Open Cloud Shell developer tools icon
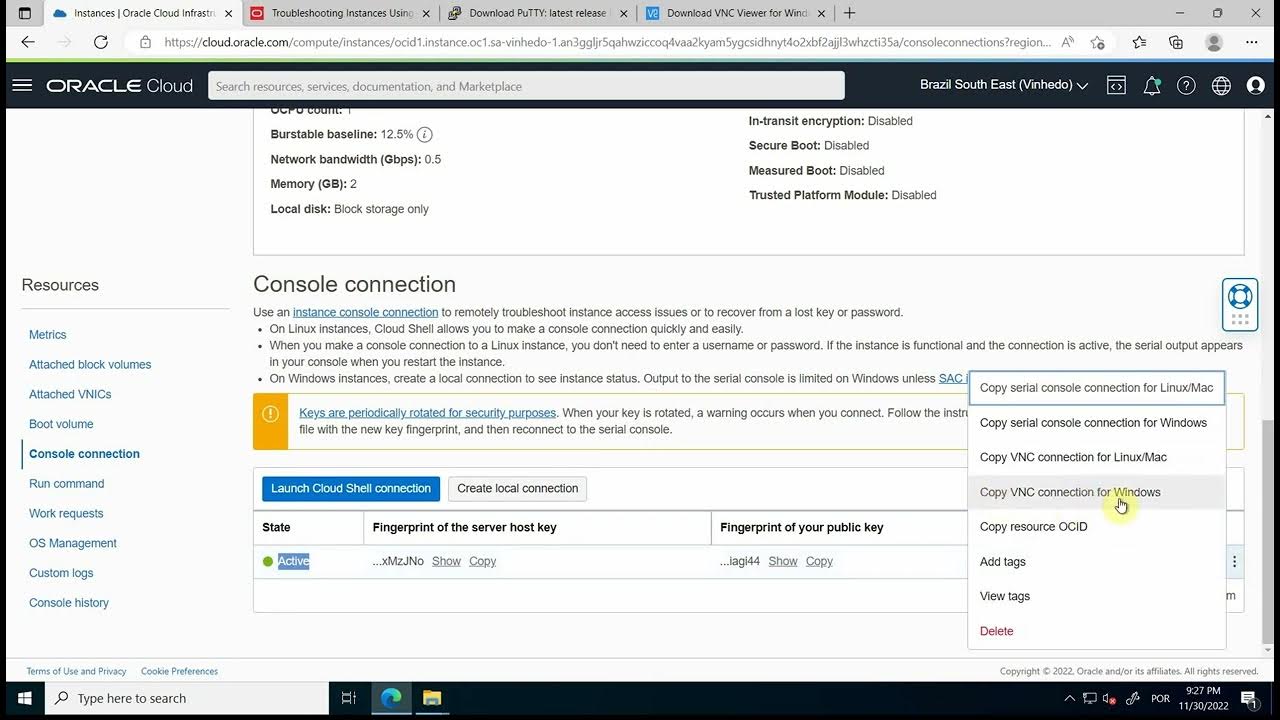The image size is (1280, 720). click(1116, 86)
